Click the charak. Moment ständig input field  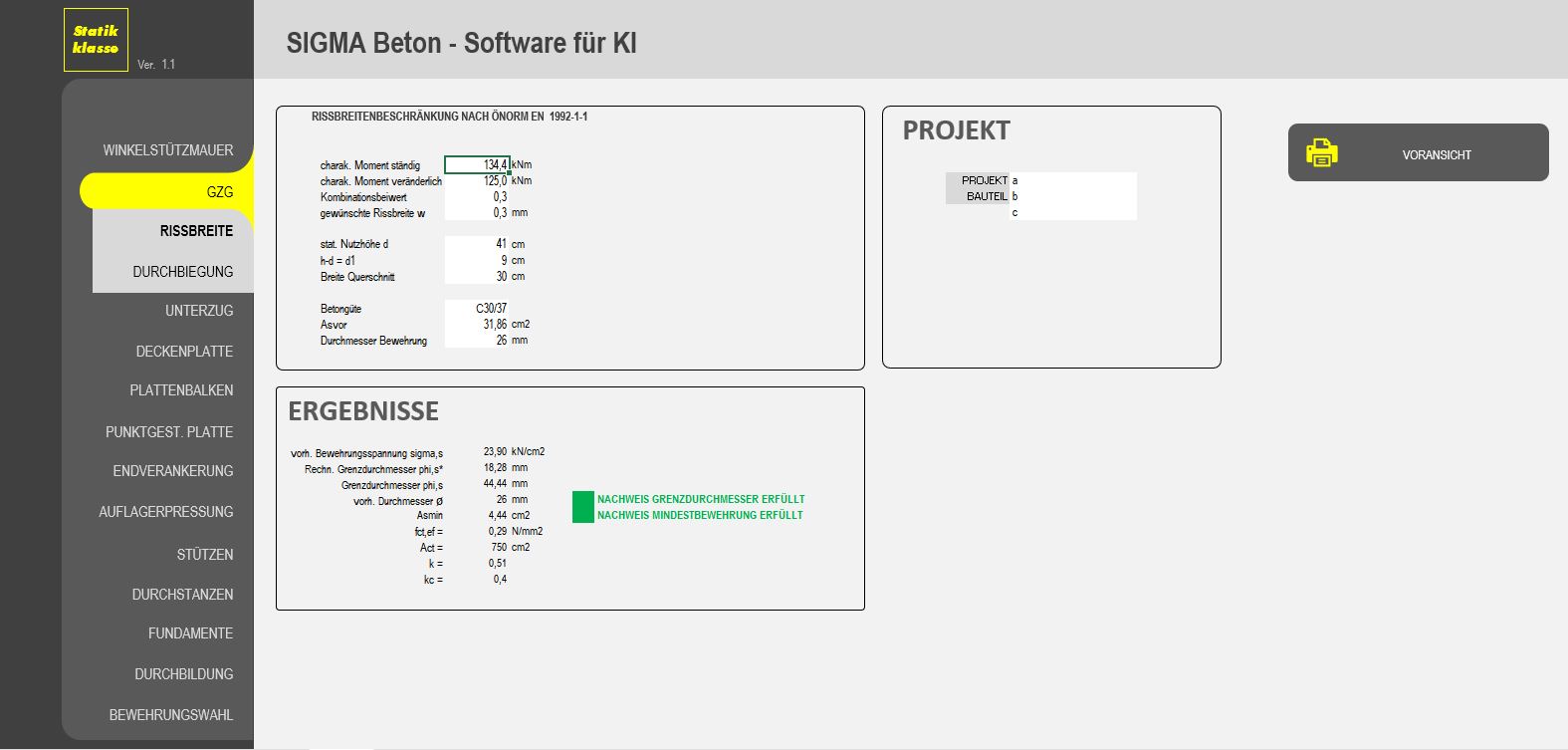[x=477, y=165]
